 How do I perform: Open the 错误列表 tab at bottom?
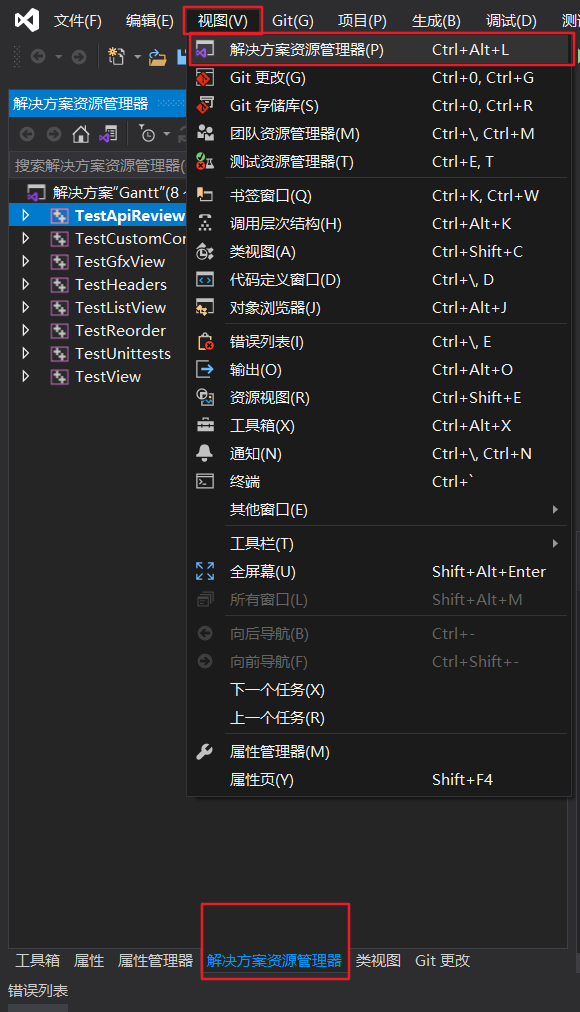tap(38, 991)
